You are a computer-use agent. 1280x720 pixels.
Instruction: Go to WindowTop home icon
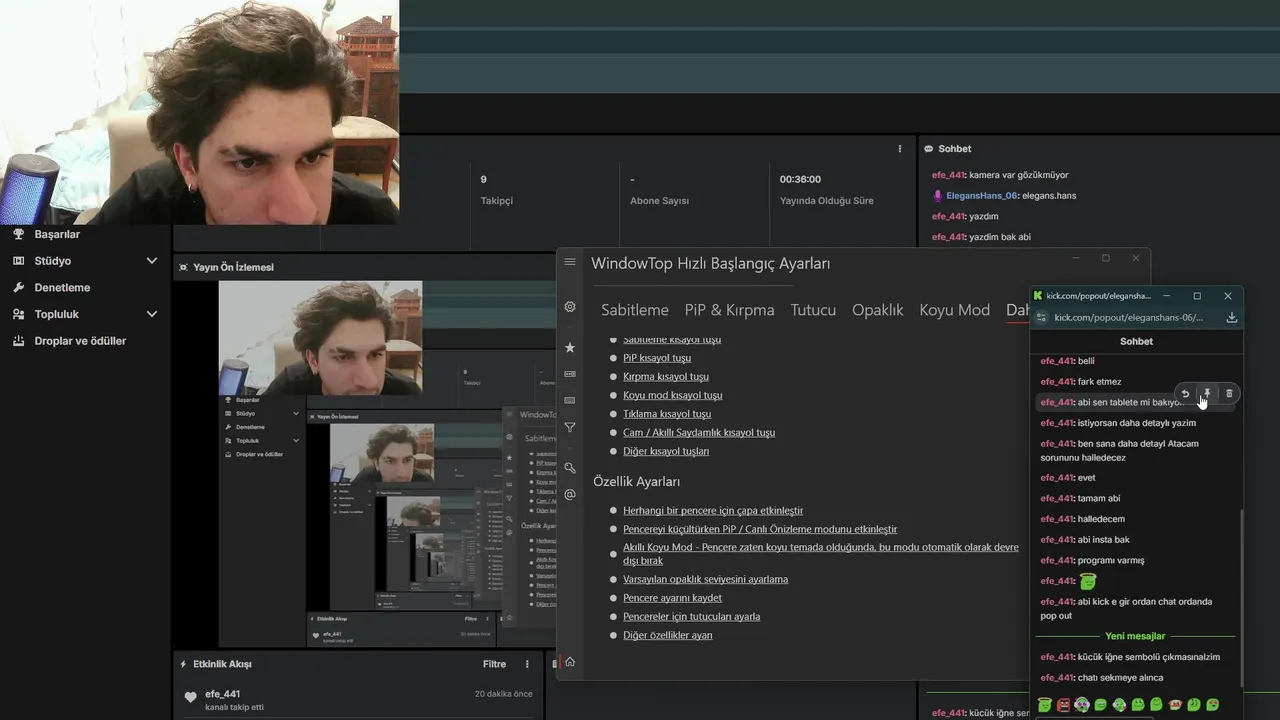click(570, 662)
